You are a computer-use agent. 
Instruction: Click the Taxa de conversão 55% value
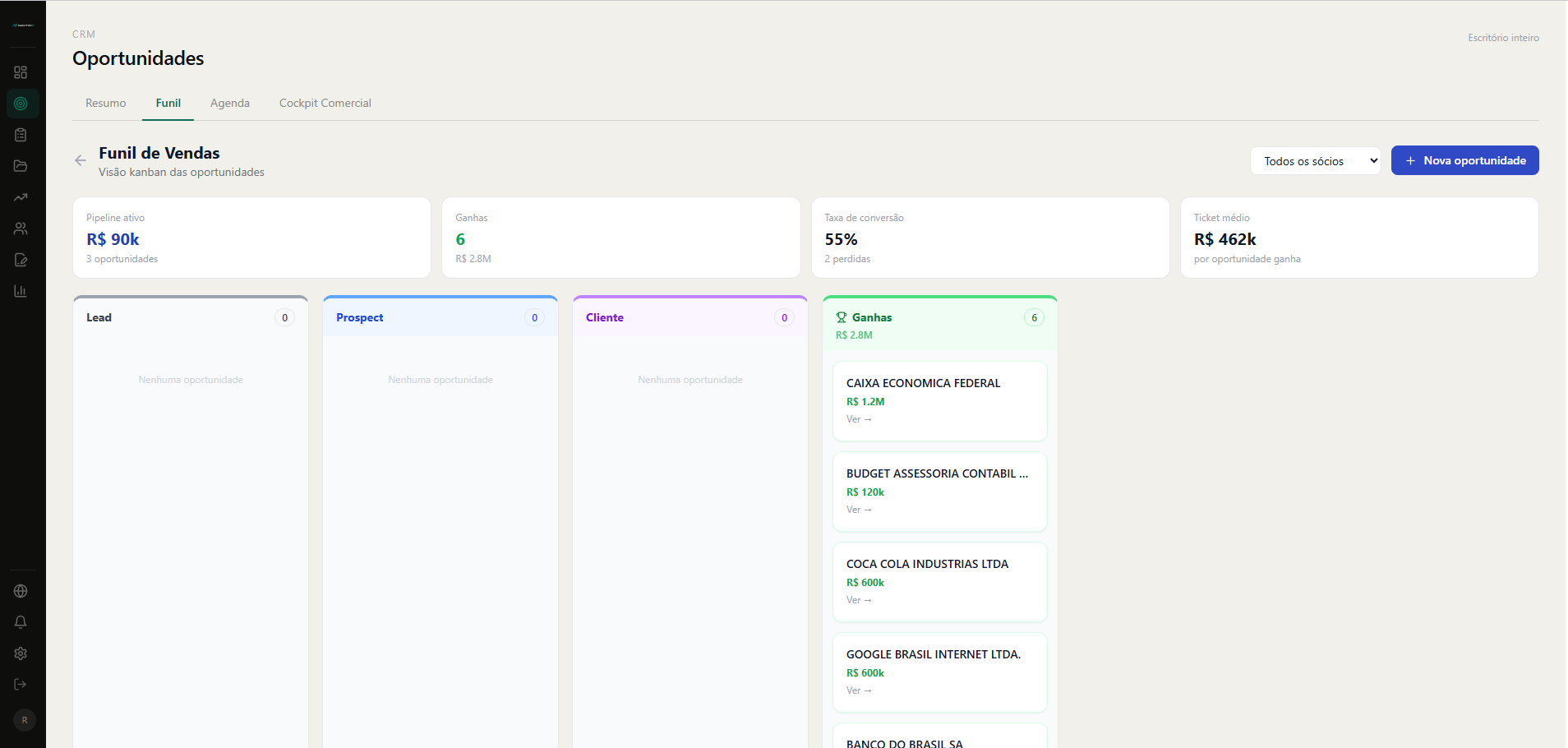(841, 239)
